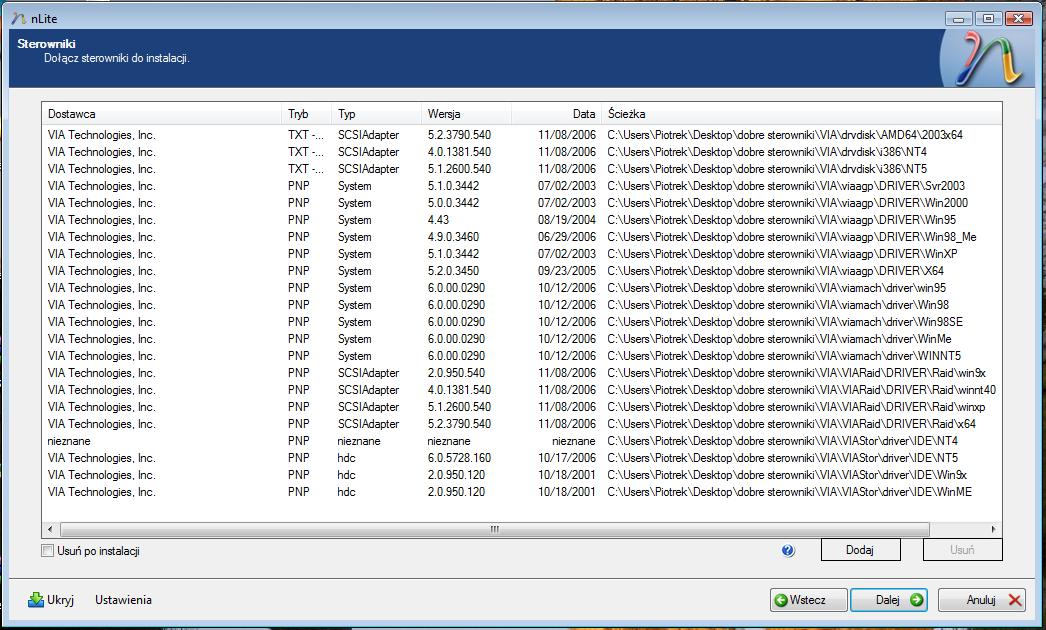Click the date 08/19/2004 cell
1046x630 pixels.
click(567, 220)
